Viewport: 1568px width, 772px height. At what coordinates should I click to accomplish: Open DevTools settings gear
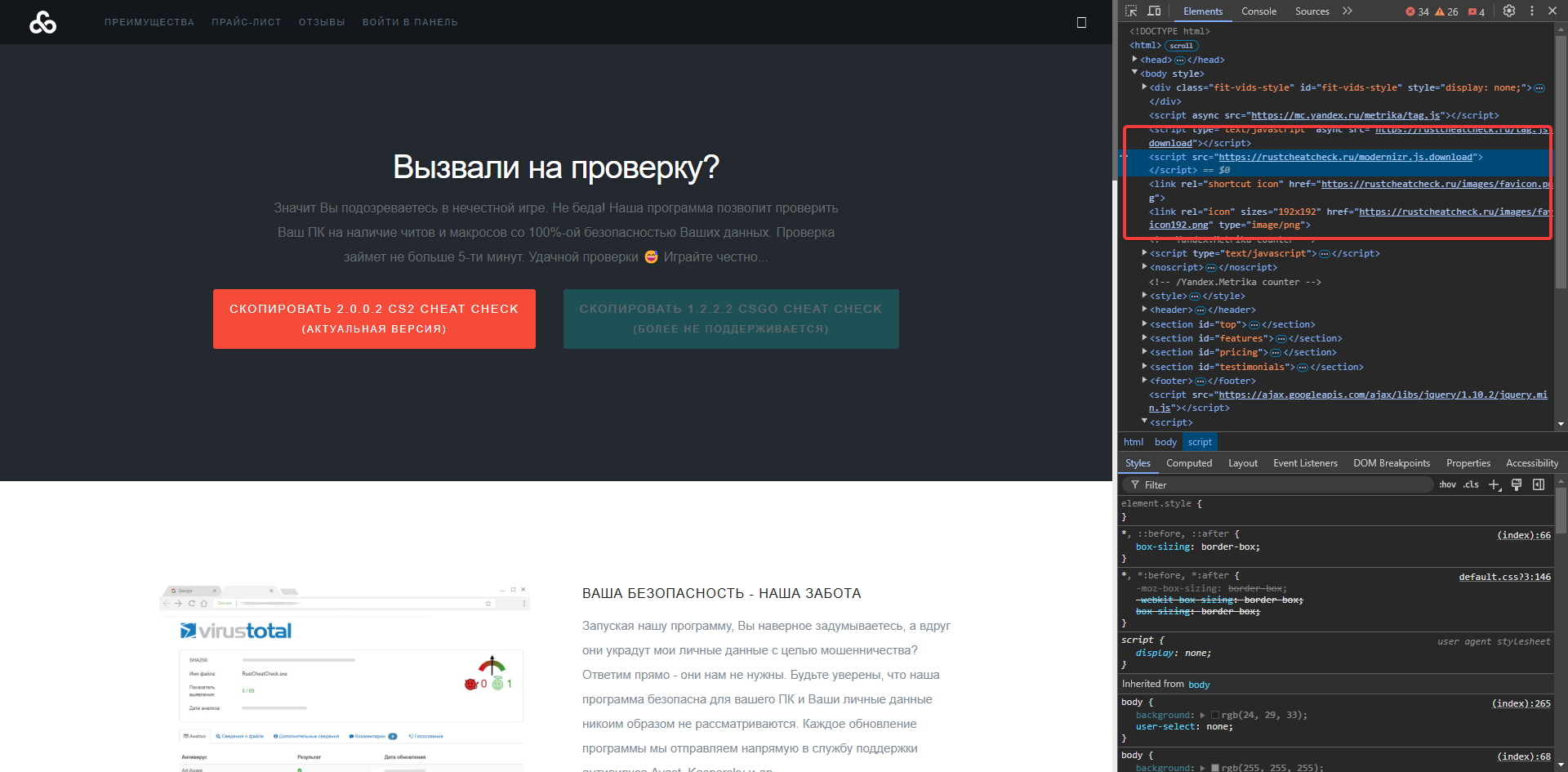(1509, 11)
